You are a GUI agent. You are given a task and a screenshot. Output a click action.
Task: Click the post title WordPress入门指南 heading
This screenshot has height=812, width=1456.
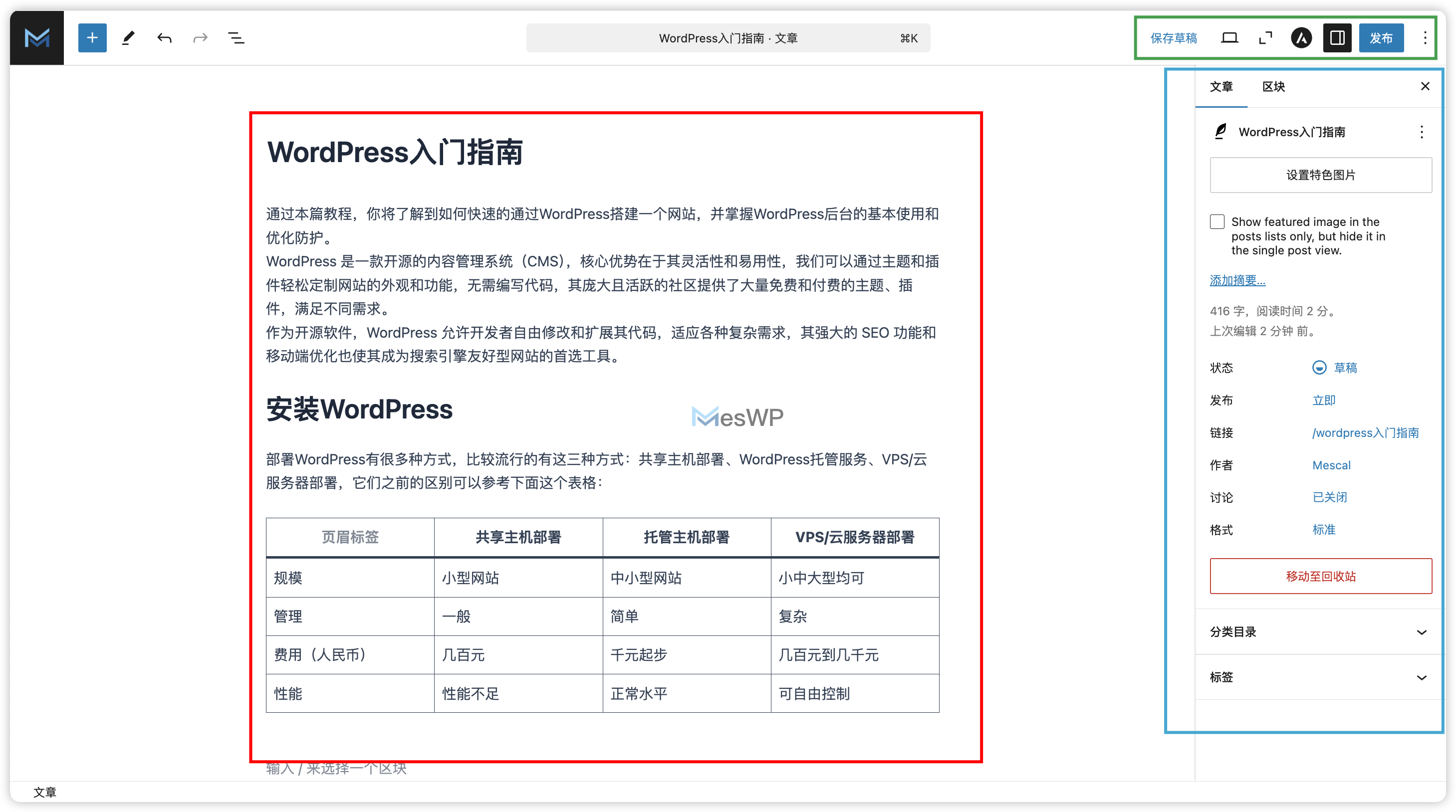(x=395, y=152)
